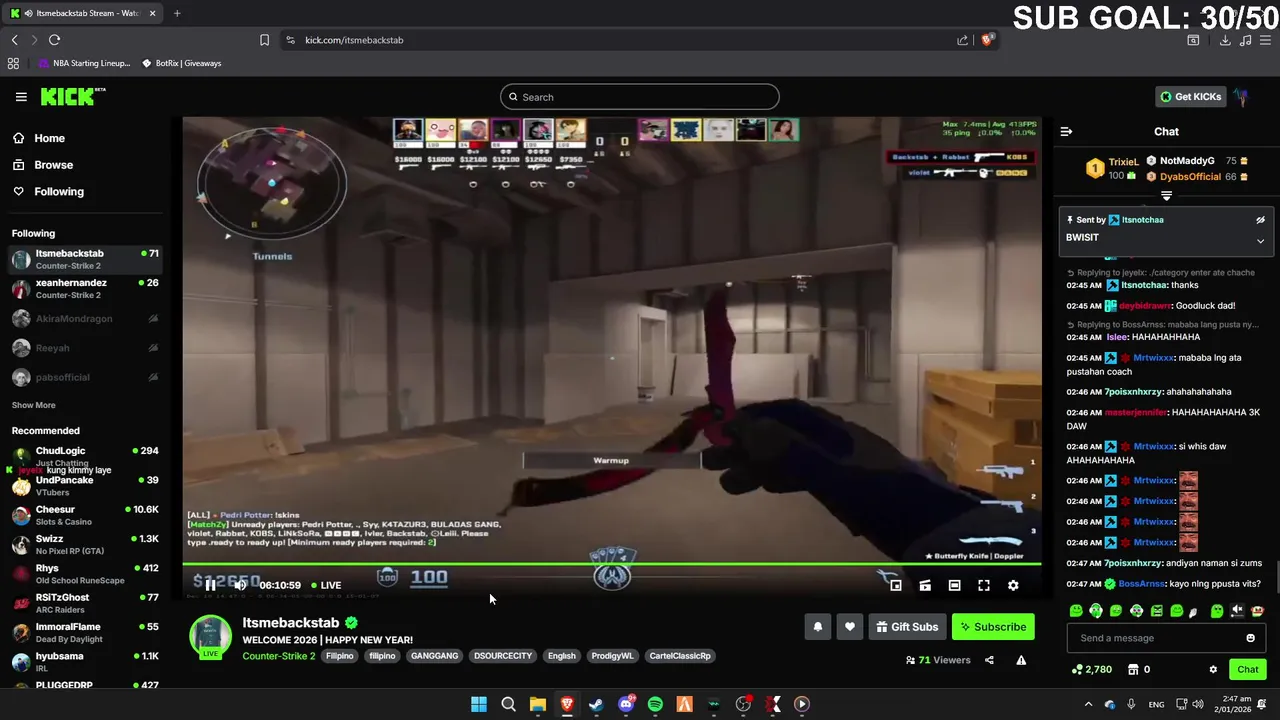Go back using browser back arrow
Screen dimensions: 1280x720
(x=14, y=40)
